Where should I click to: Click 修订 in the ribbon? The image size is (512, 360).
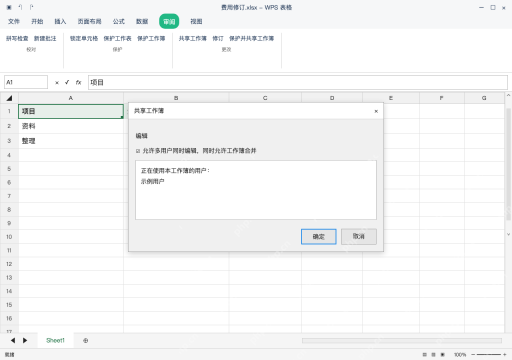218,38
